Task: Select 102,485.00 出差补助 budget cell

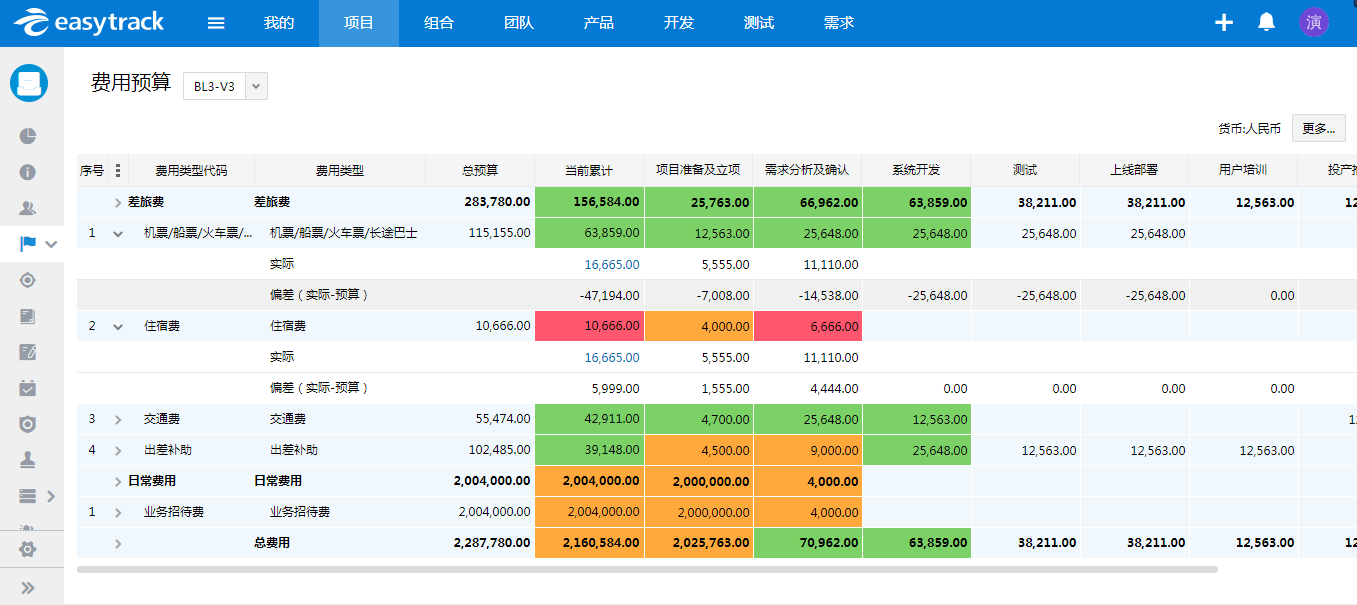Action: pos(480,451)
